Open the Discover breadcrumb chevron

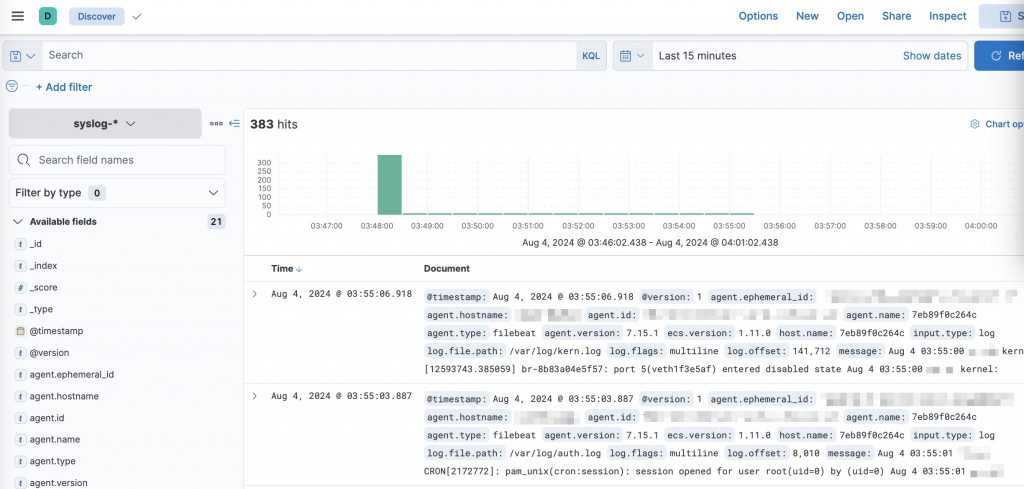click(136, 16)
